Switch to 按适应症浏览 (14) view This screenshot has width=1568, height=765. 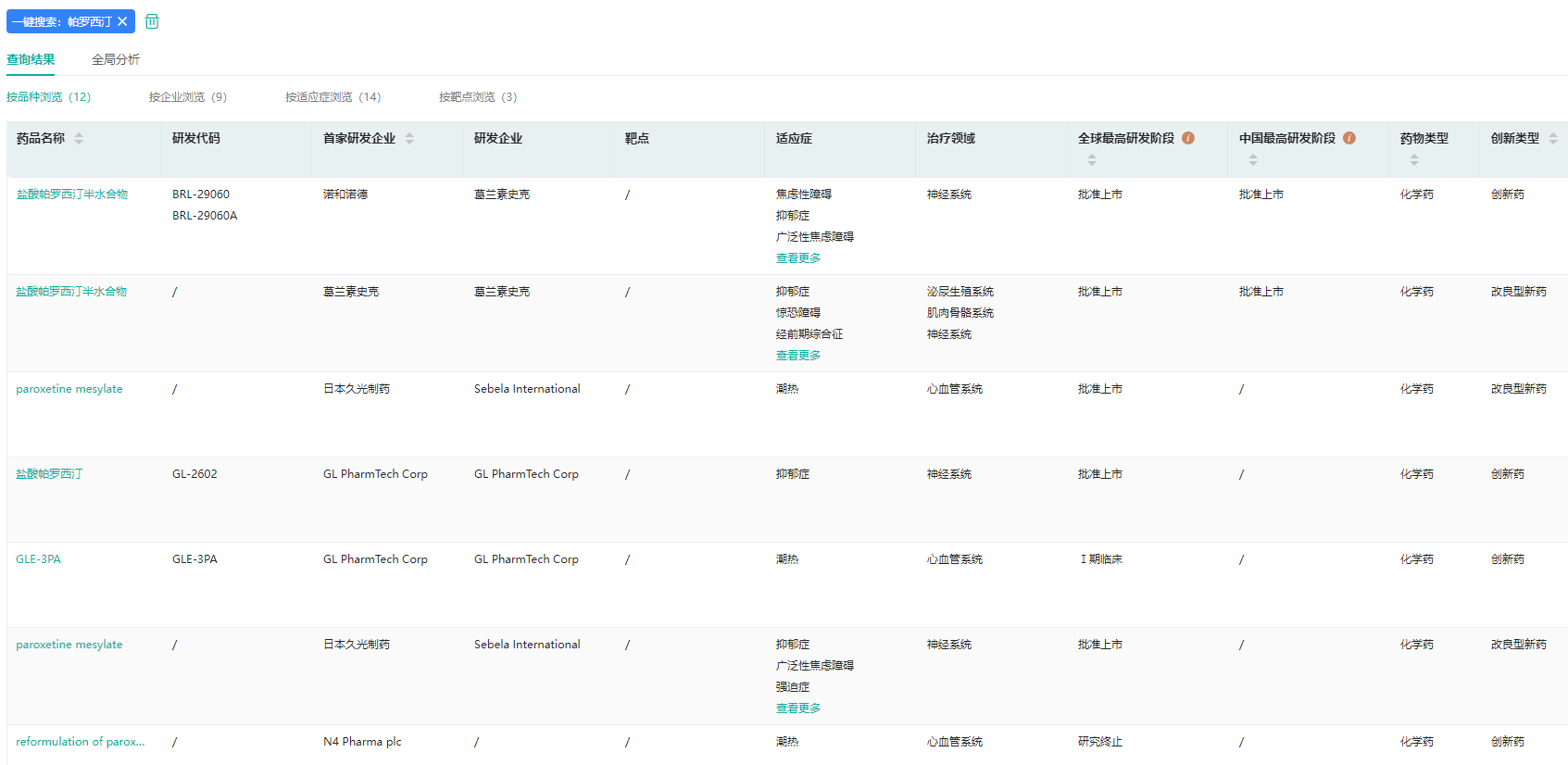point(332,96)
